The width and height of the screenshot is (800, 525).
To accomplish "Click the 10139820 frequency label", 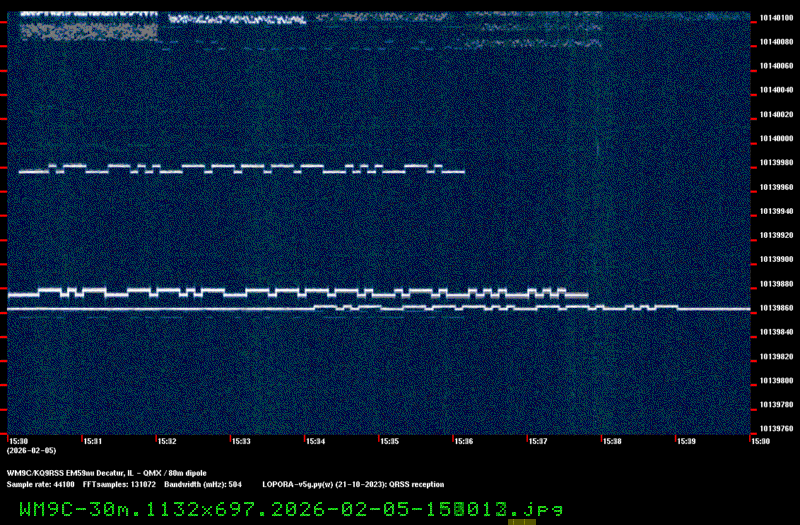I will coord(777,357).
